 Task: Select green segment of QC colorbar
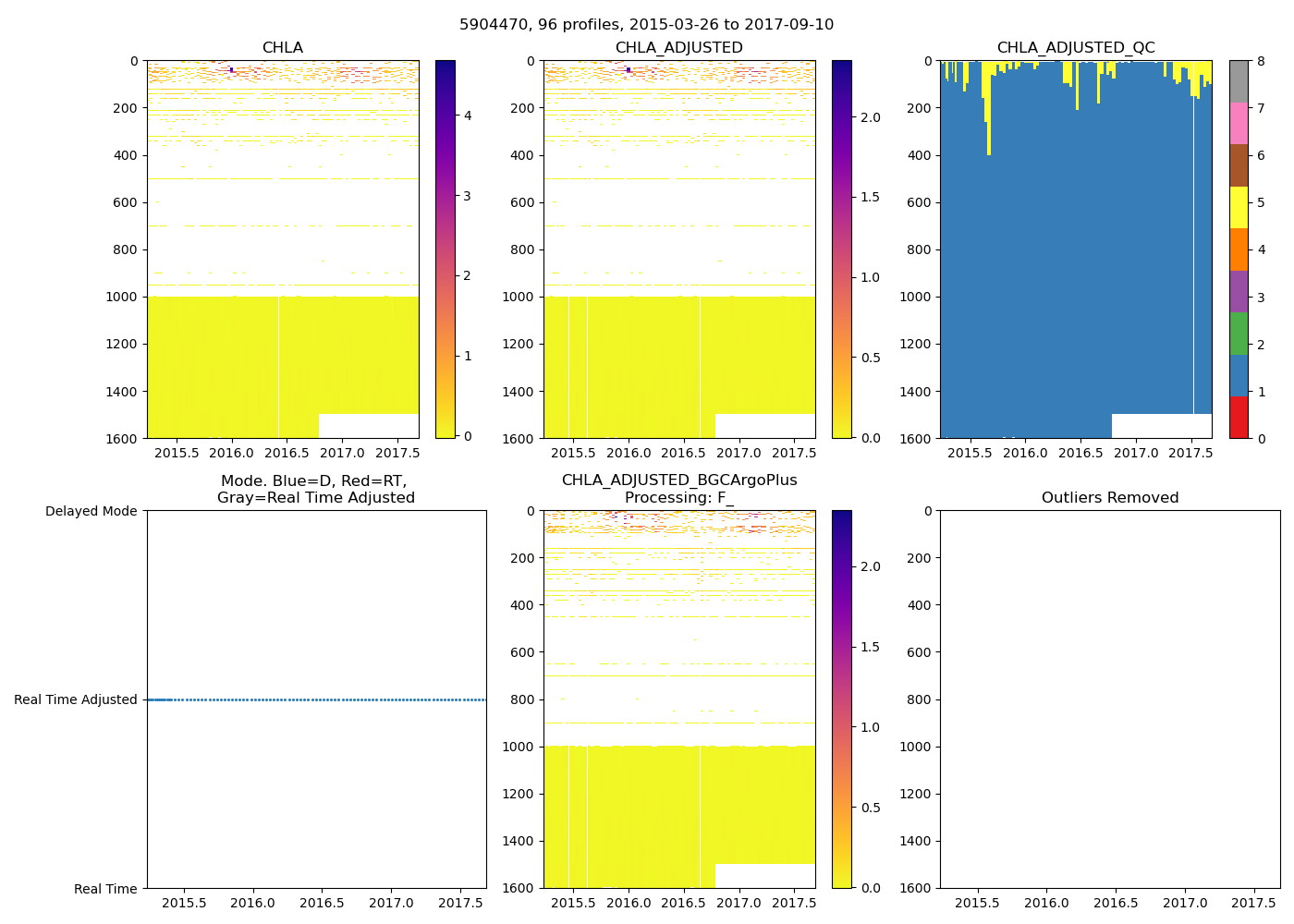[1239, 334]
